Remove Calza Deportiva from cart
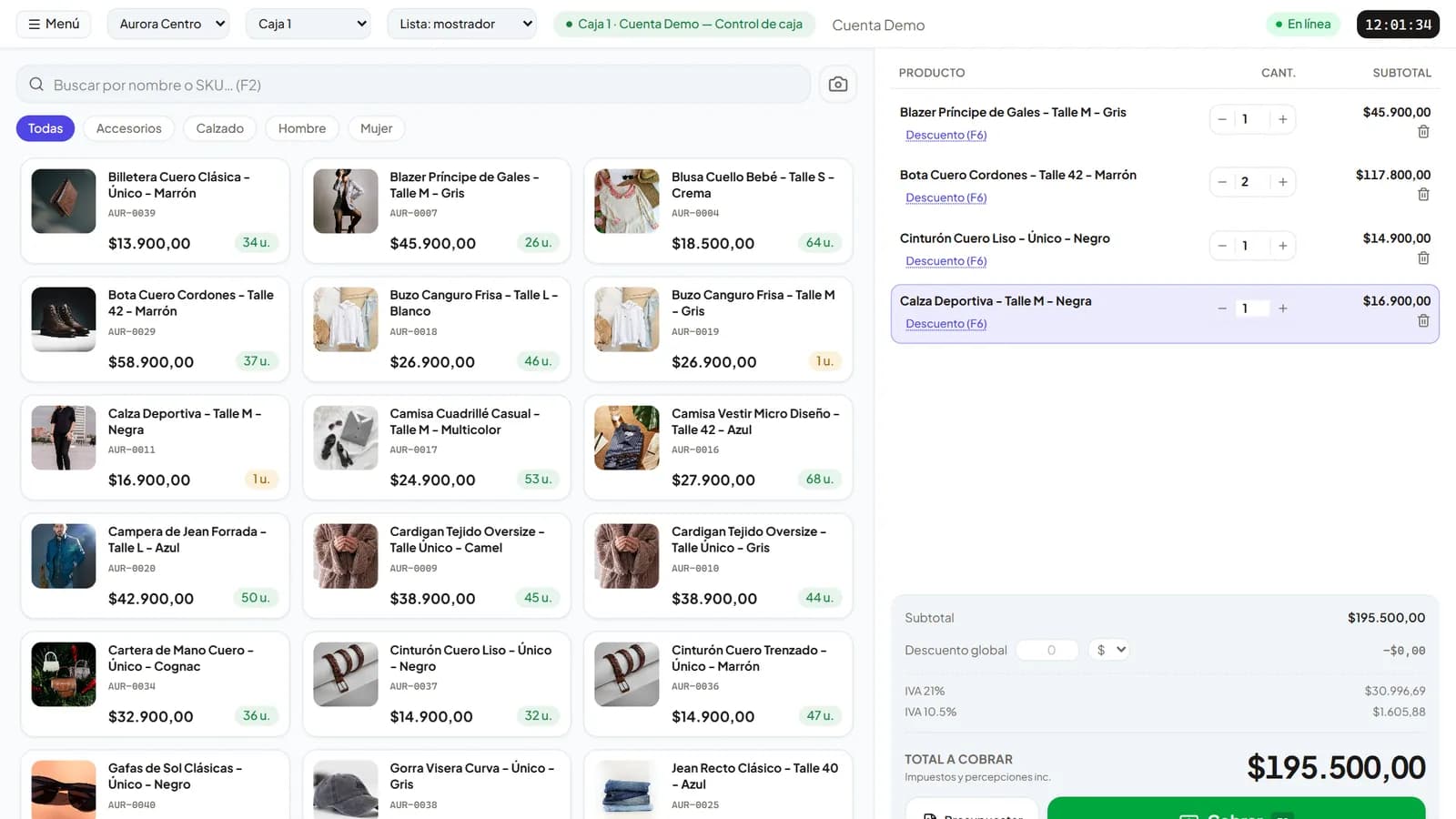The height and width of the screenshot is (819, 1456). pos(1423,321)
